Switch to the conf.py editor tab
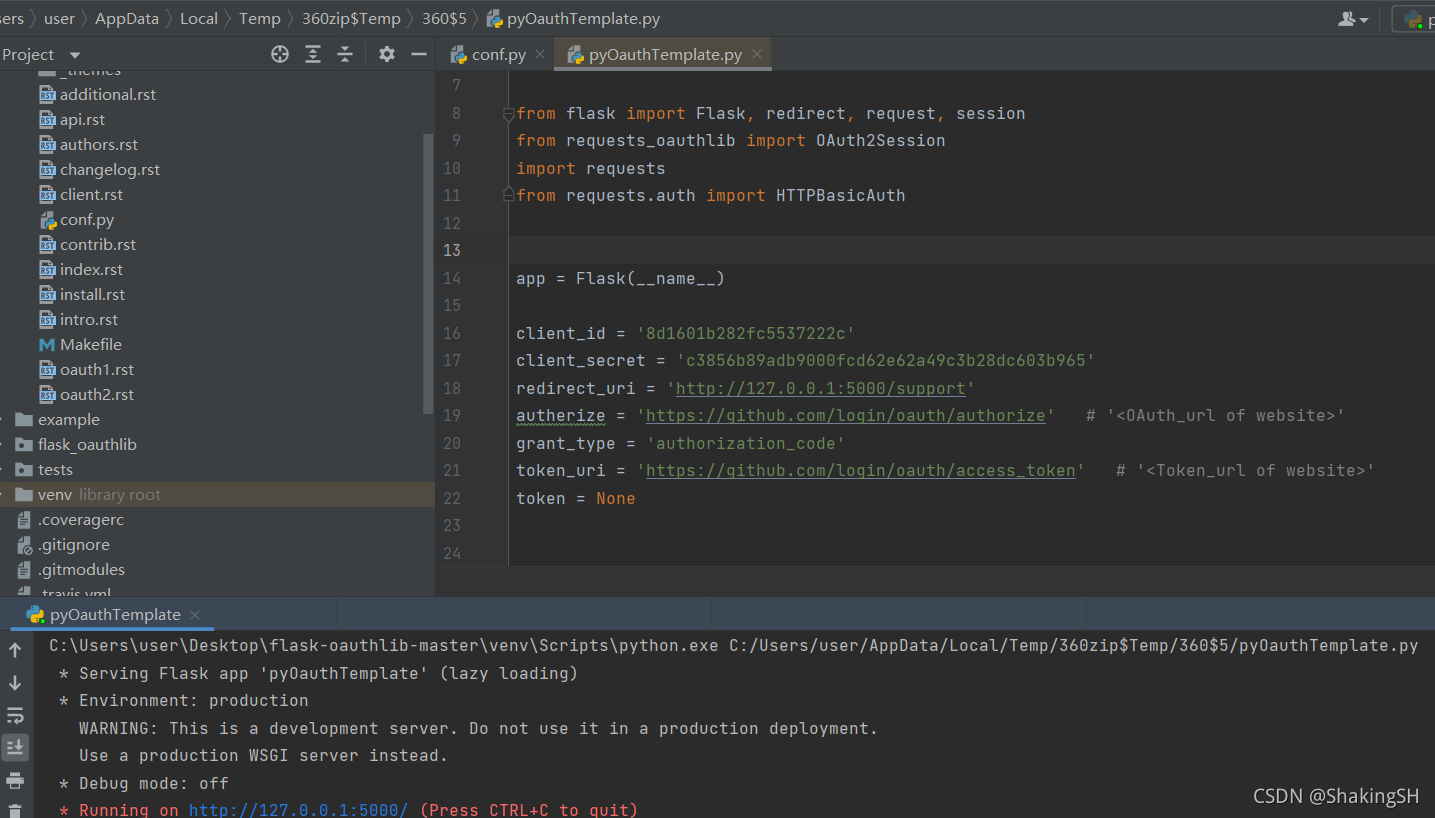1435x818 pixels. click(499, 54)
